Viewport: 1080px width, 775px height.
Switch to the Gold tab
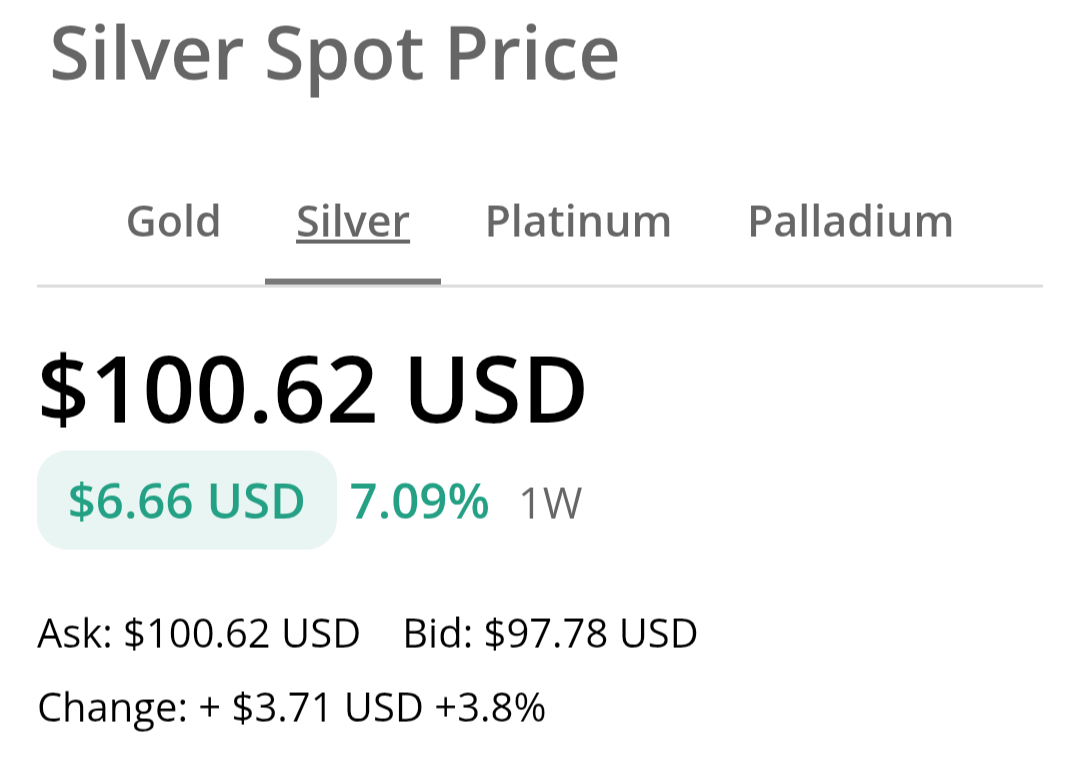click(x=173, y=221)
